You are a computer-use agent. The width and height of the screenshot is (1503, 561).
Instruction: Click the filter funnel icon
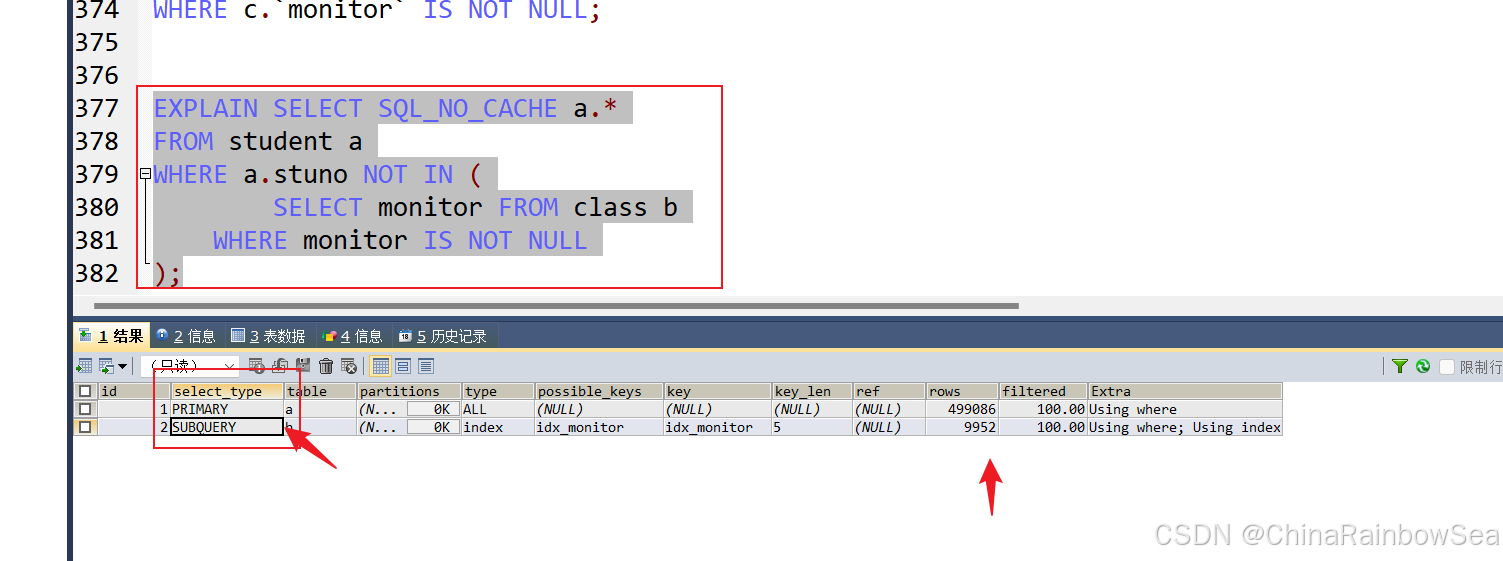coord(1400,367)
